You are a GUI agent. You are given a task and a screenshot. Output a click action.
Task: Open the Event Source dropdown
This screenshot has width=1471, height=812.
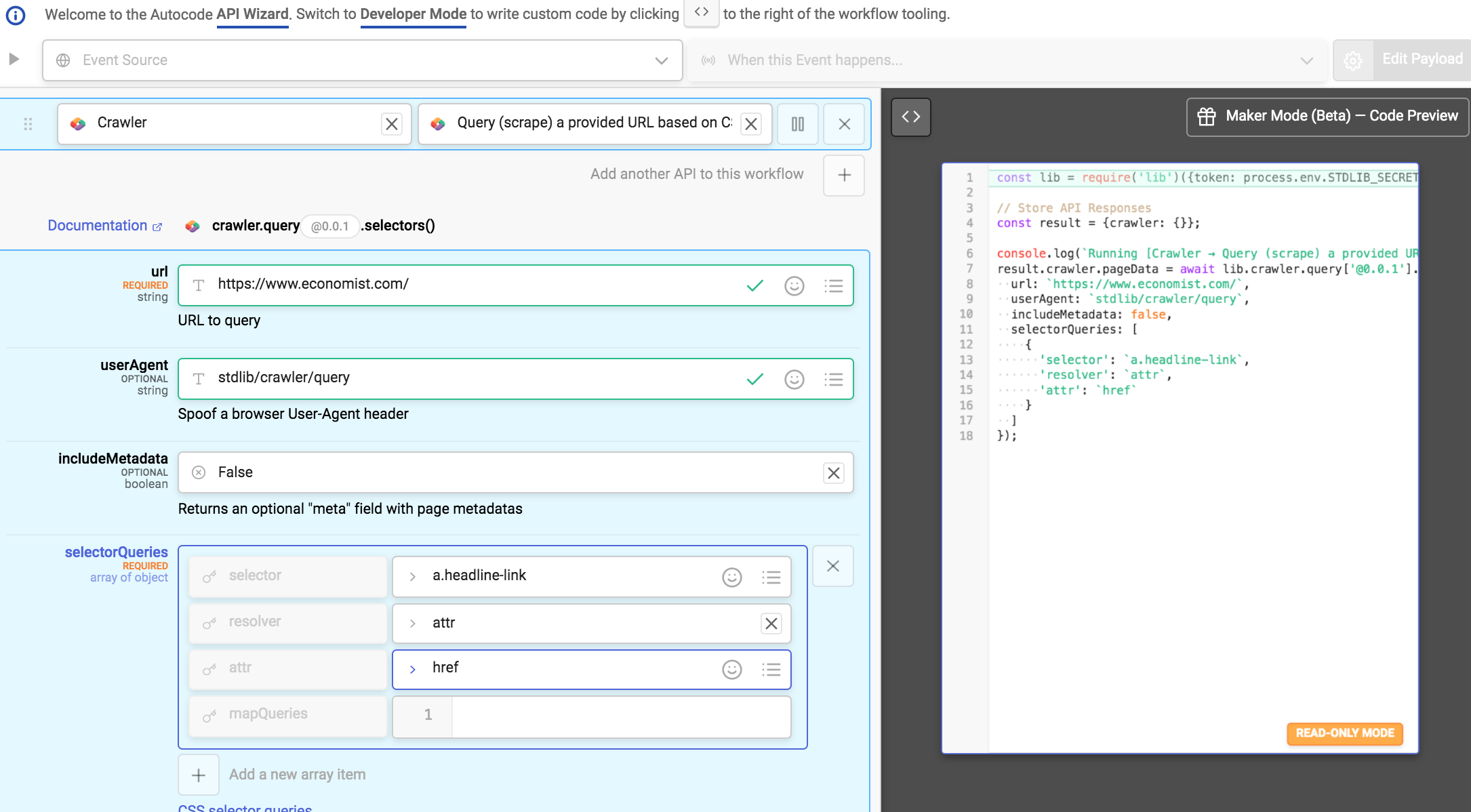[362, 60]
